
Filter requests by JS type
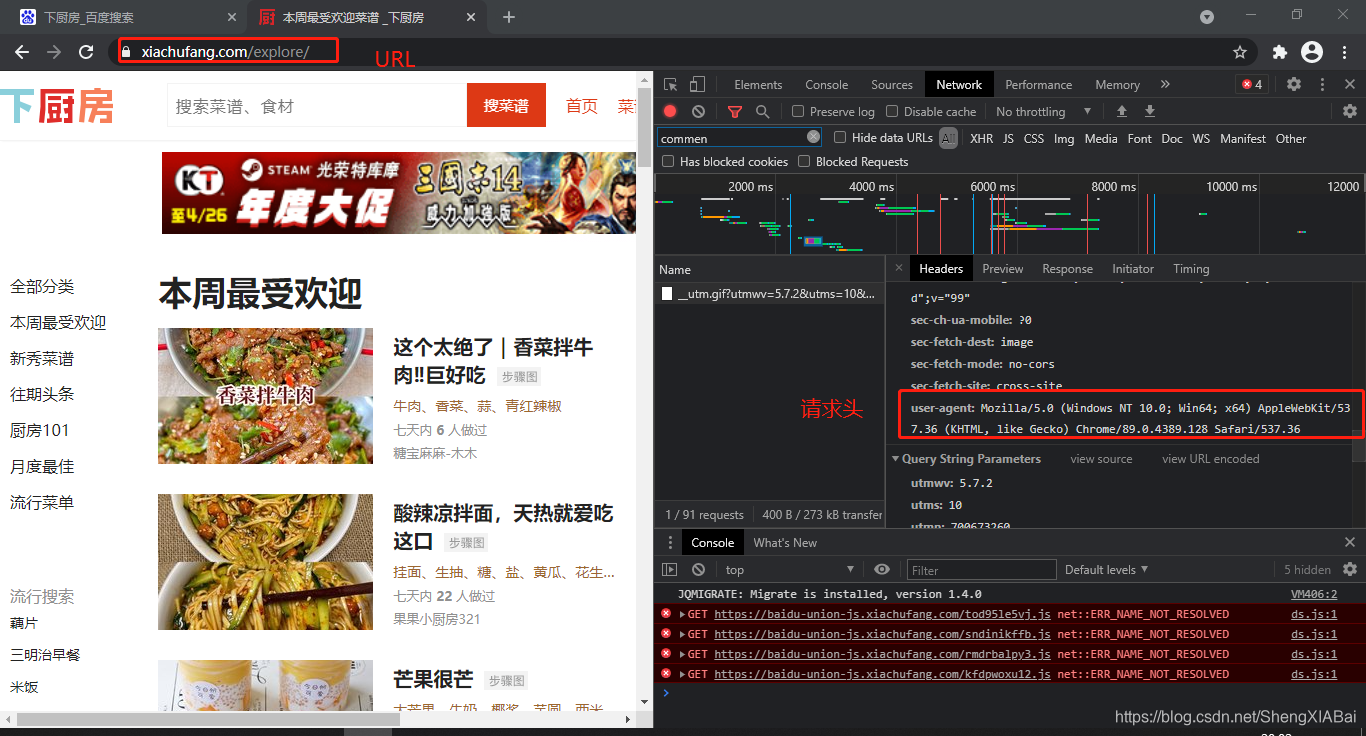click(x=1008, y=139)
